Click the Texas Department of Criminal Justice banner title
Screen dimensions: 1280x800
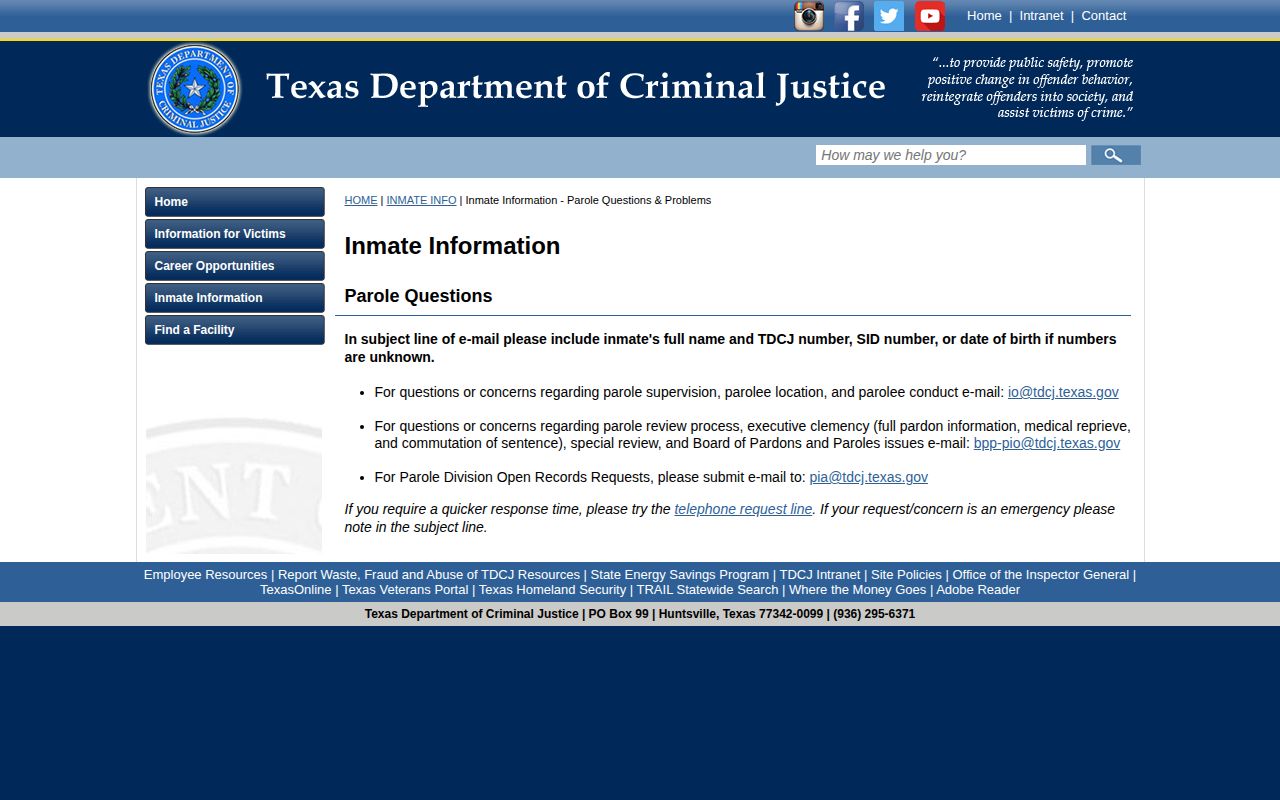pos(575,88)
